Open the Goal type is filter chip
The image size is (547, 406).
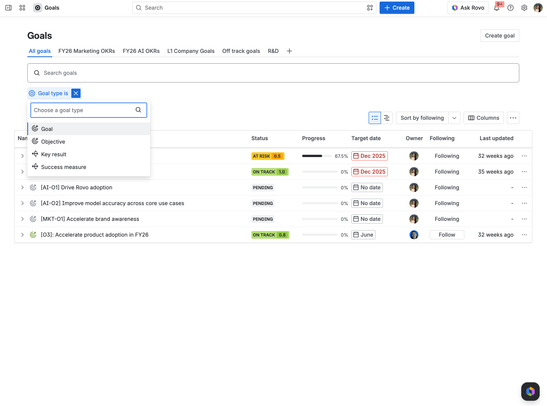50,93
